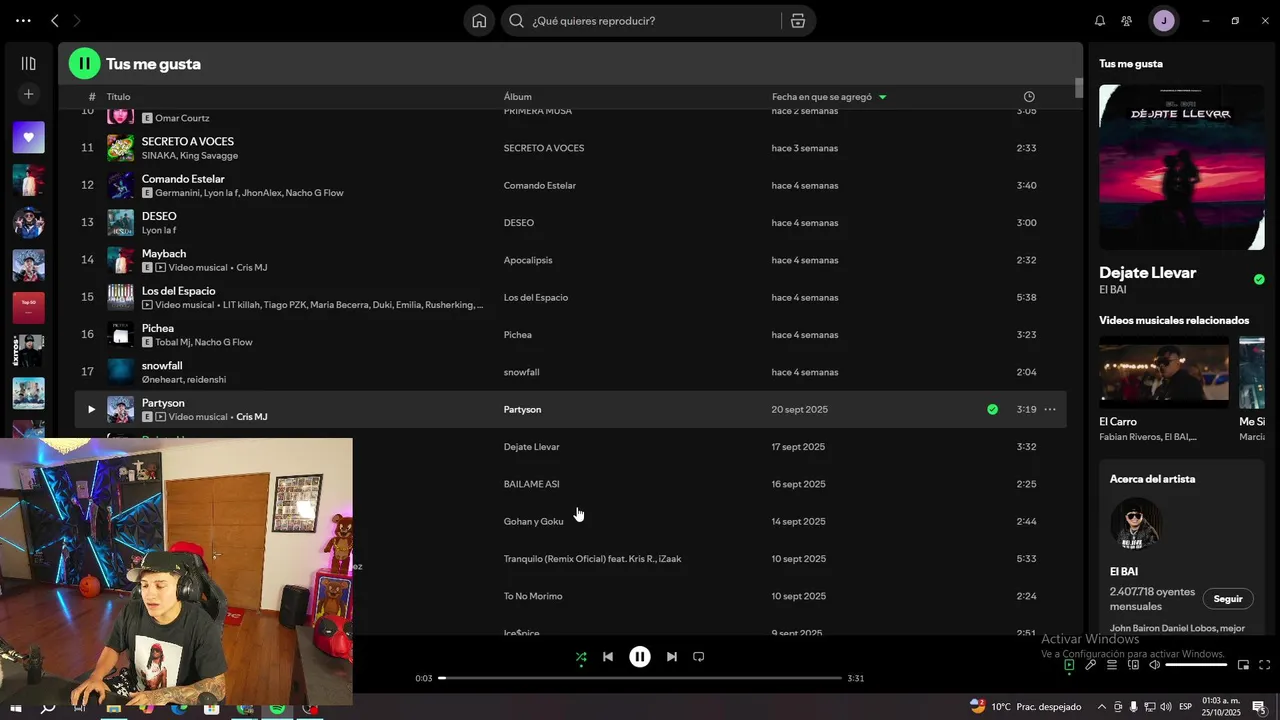
Task: Open artist link El BAI under song title
Action: click(x=1113, y=290)
